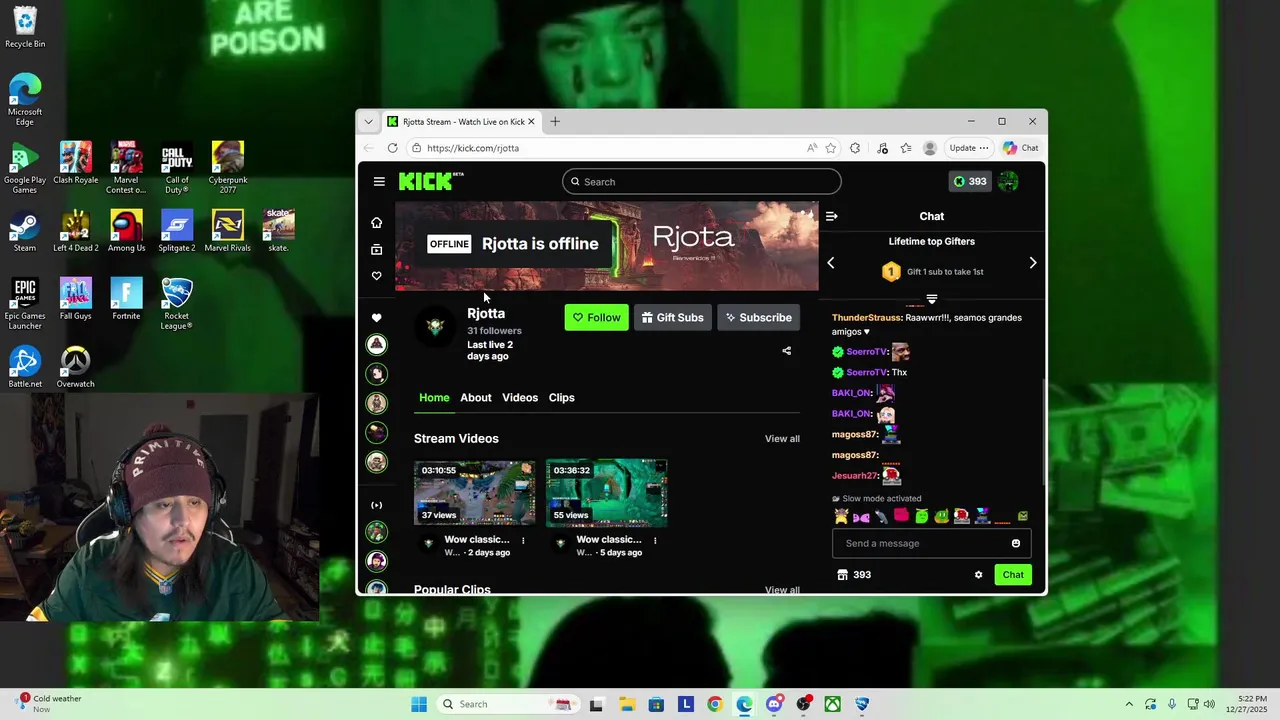Open Edge Update menu button
1280x720 pixels.
click(x=969, y=148)
